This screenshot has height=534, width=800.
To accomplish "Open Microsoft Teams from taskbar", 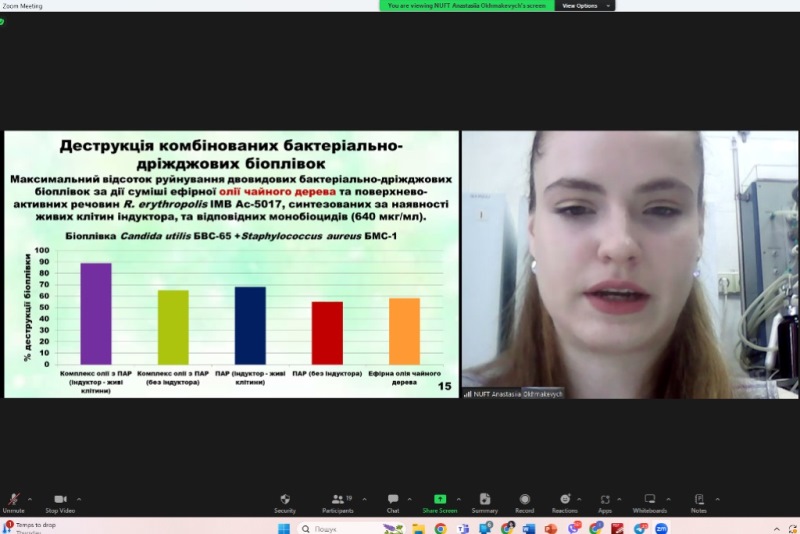I will (463, 528).
